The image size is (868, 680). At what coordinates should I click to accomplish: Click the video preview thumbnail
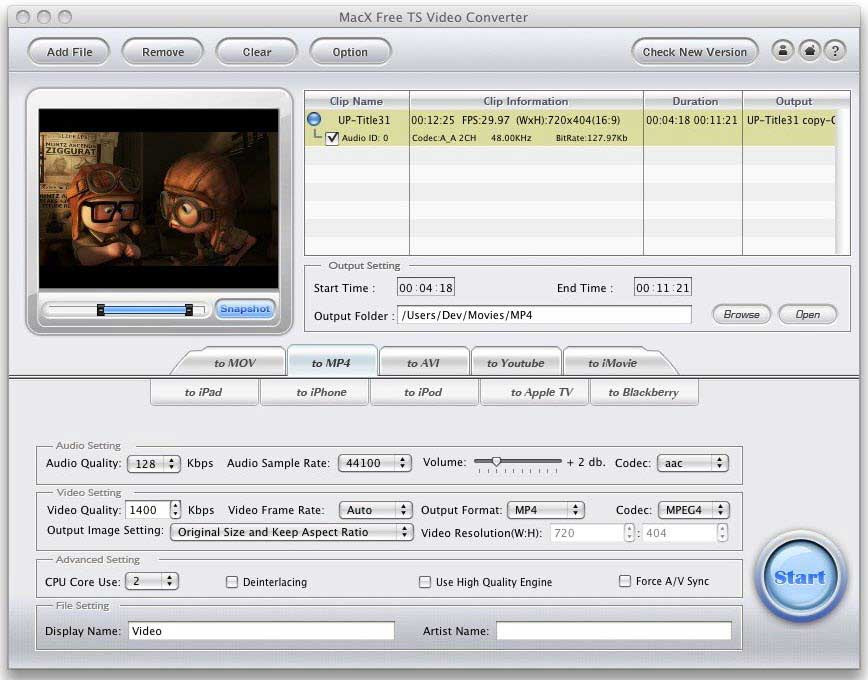click(158, 198)
